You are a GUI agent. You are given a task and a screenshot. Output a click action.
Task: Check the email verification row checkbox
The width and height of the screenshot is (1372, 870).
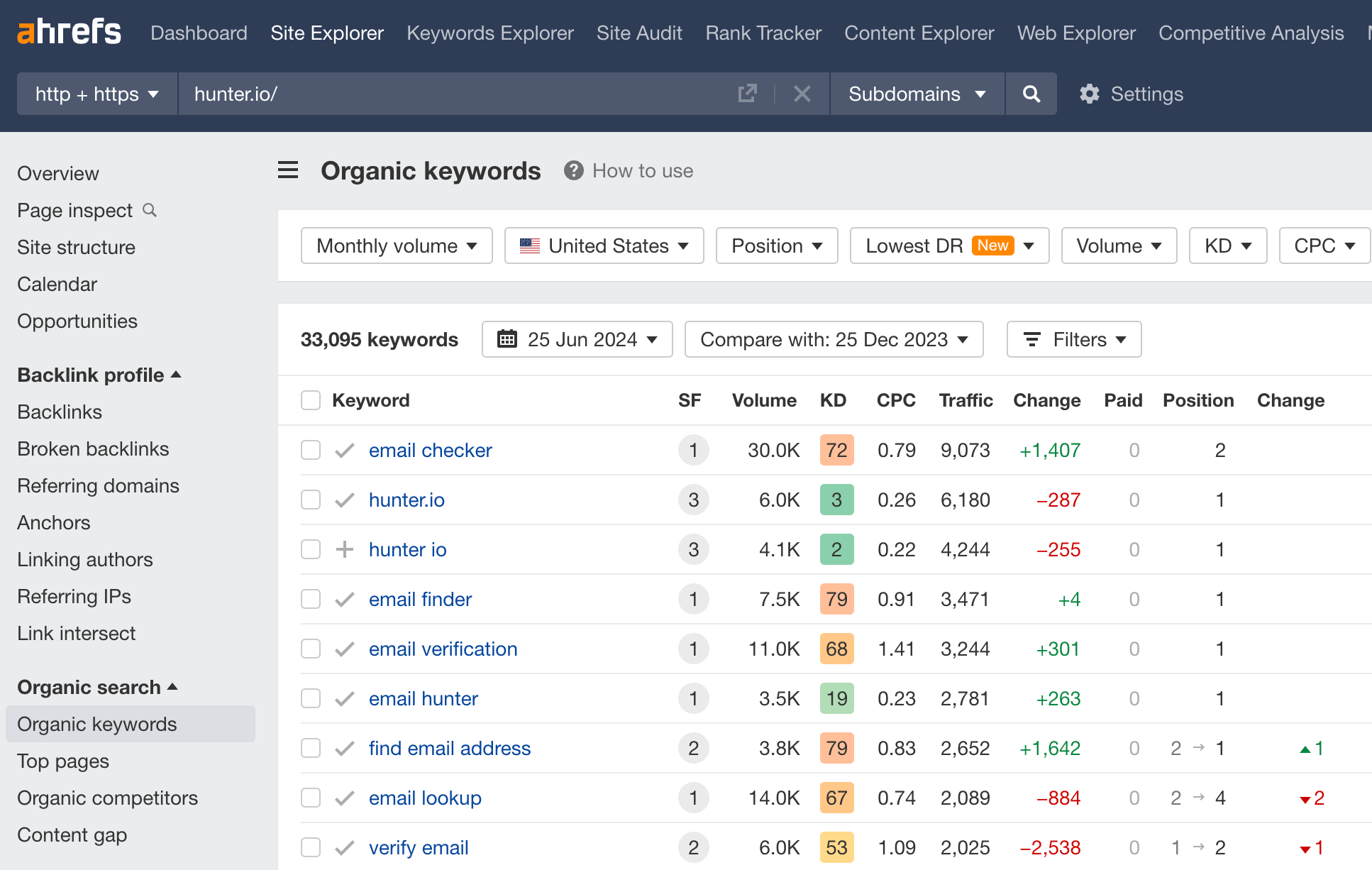[x=311, y=649]
